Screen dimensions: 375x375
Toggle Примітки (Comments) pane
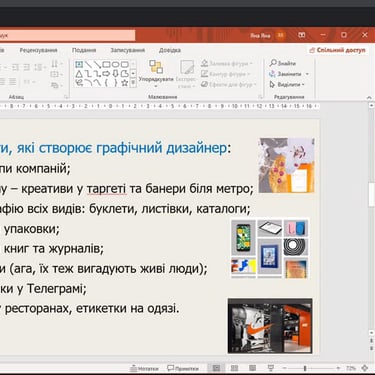pyautogui.click(x=183, y=368)
